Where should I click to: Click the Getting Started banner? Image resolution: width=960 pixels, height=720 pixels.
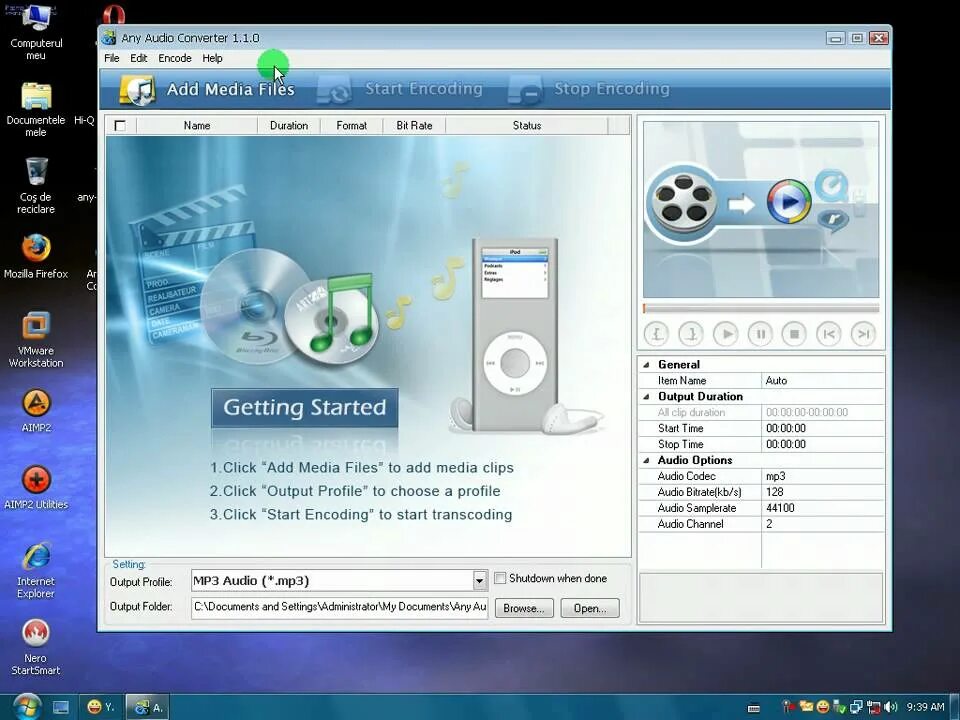point(304,407)
